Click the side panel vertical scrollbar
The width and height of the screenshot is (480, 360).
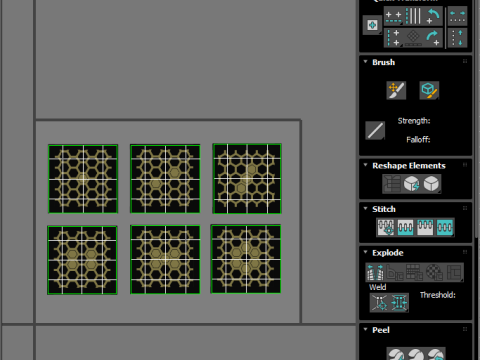pyautogui.click(x=476, y=120)
